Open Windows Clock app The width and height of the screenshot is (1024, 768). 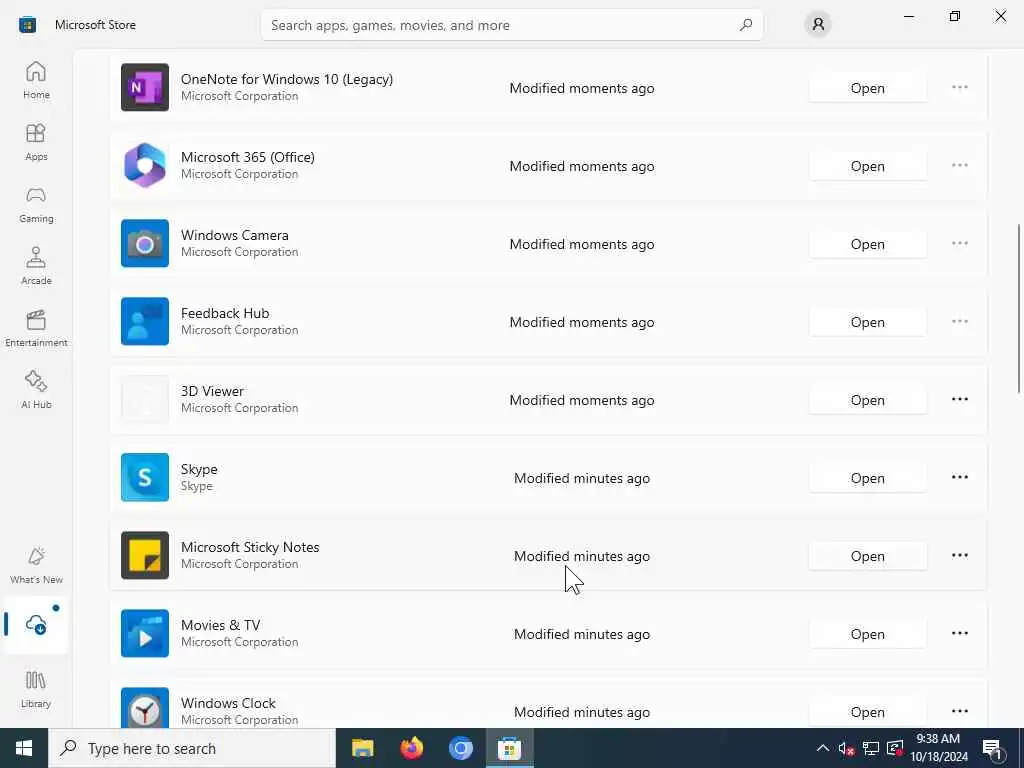pos(867,712)
